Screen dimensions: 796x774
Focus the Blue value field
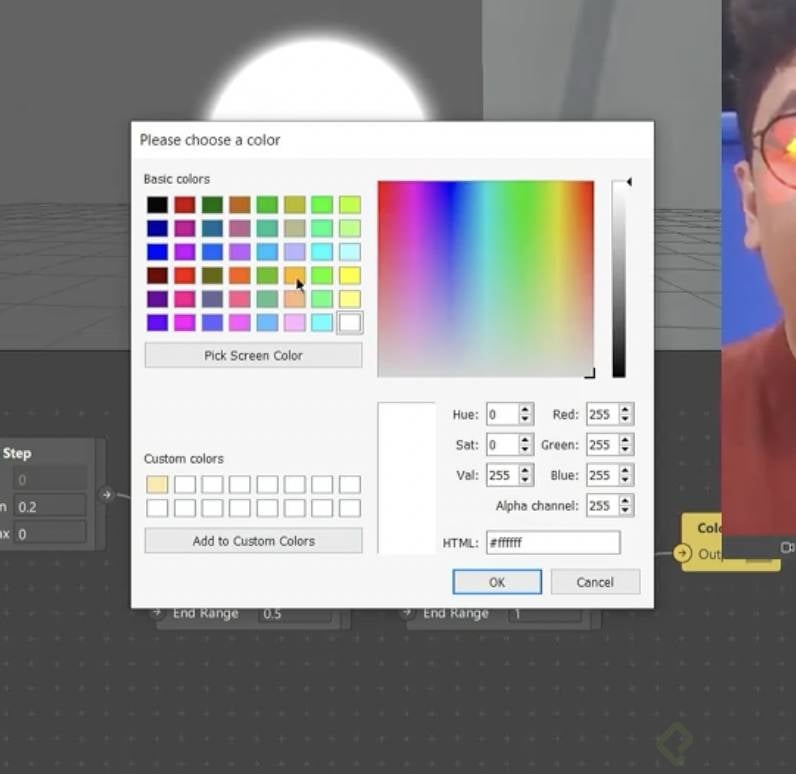click(602, 476)
